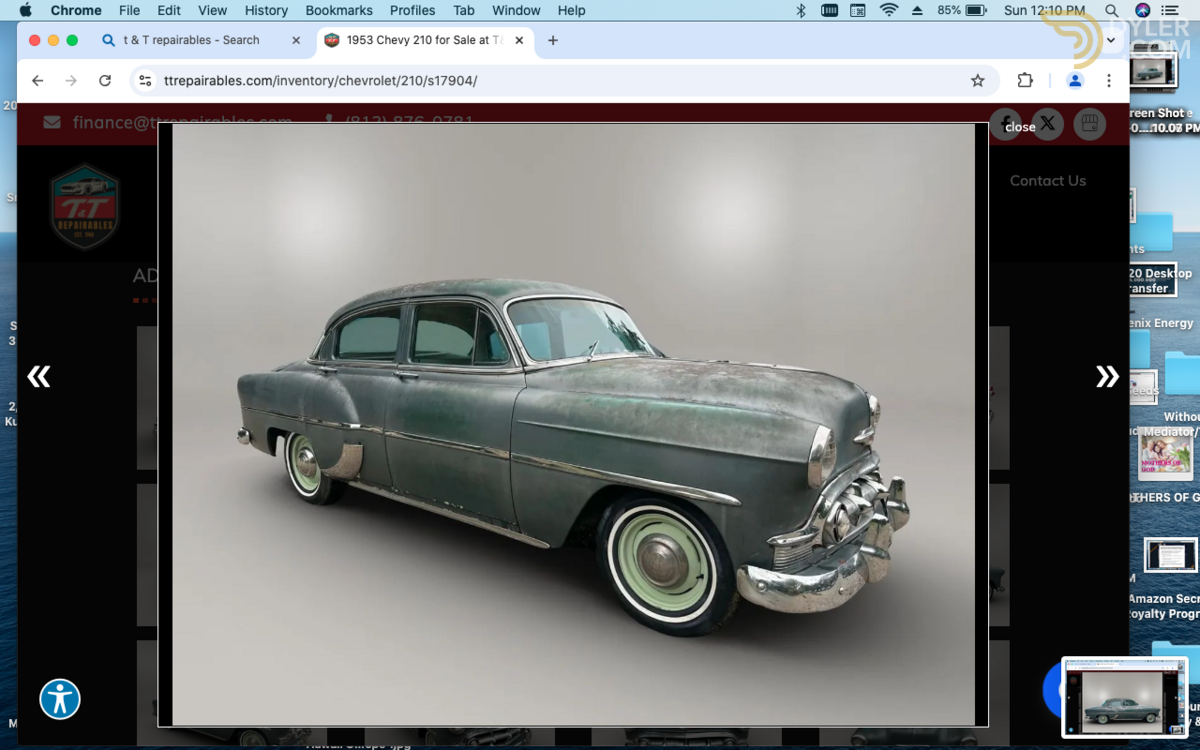Open the Chrome three-dot menu
Screen dimensions: 1200x750
(1109, 81)
